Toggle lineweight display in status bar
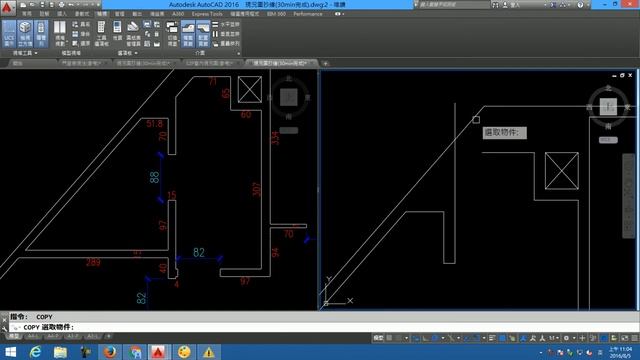The height and width of the screenshot is (360, 640). click(x=492, y=338)
